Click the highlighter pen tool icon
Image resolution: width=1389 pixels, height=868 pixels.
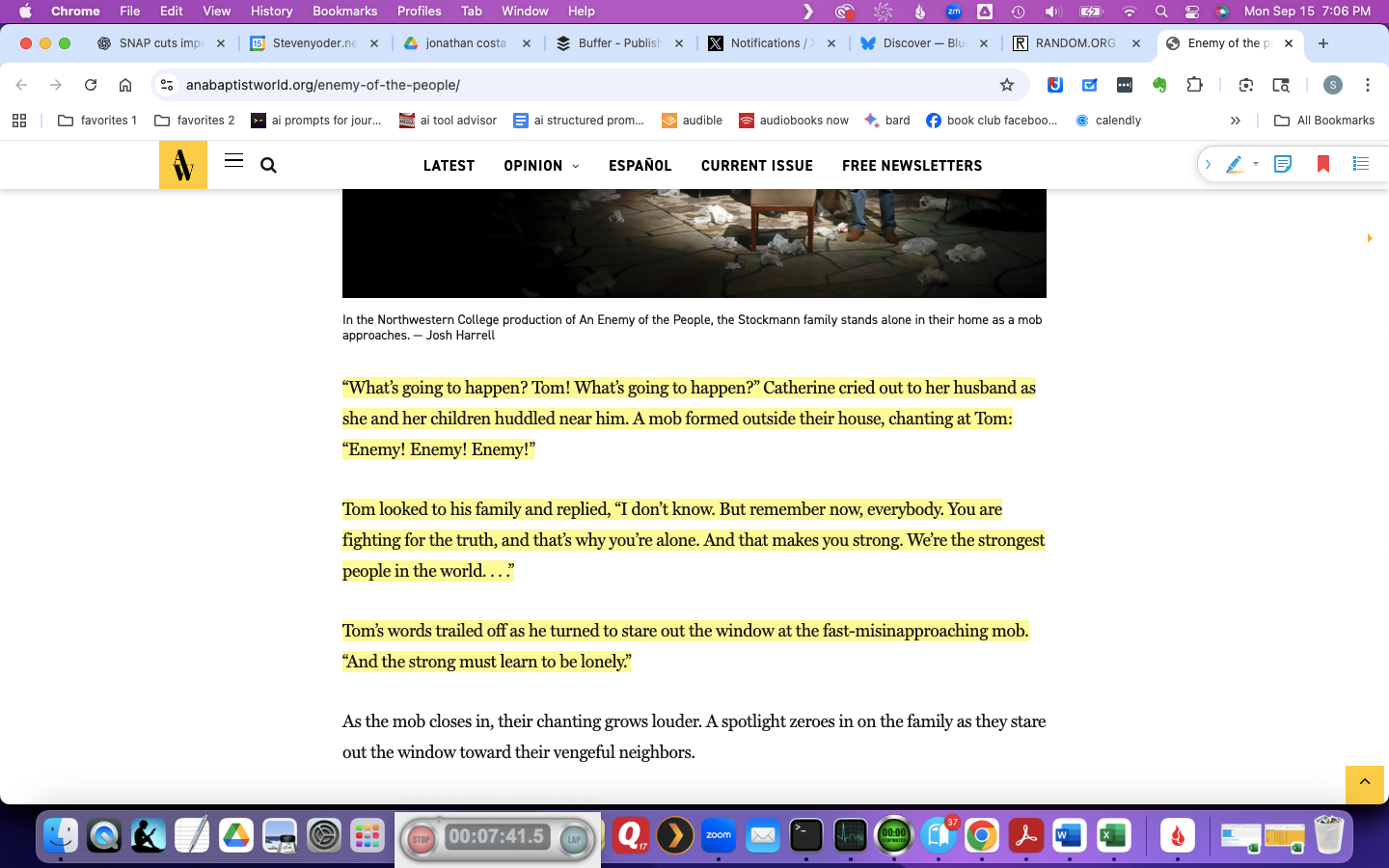coord(1234,165)
